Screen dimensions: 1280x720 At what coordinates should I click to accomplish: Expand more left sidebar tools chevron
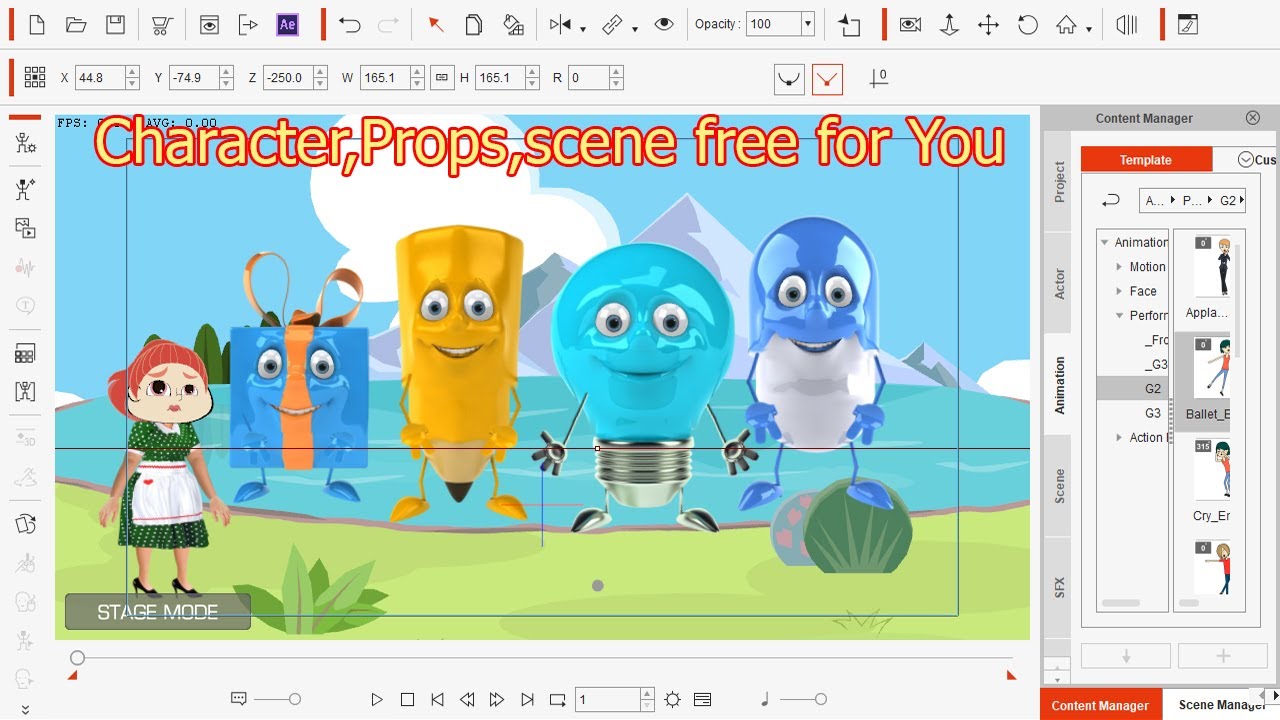(x=25, y=709)
